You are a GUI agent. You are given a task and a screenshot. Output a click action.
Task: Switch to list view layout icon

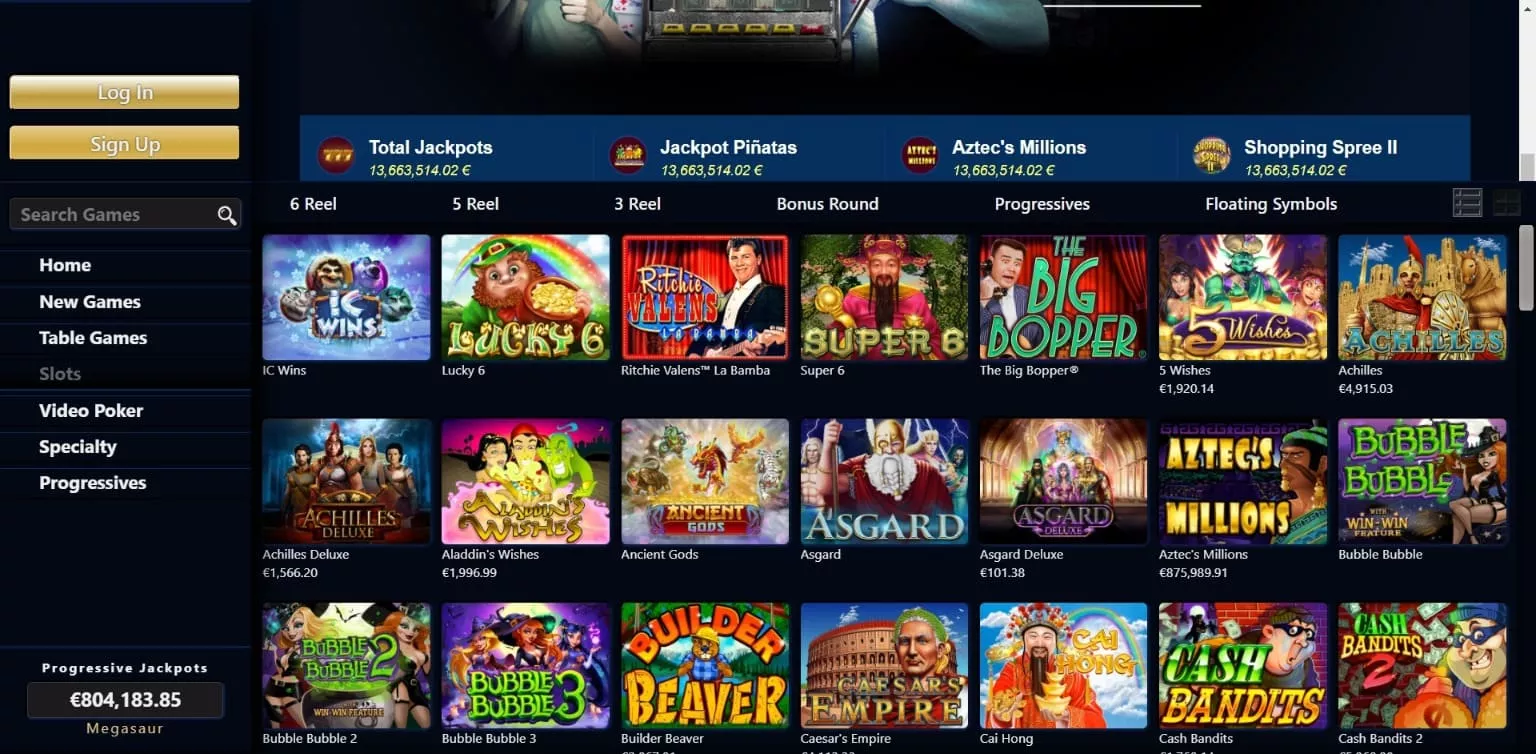tap(1467, 203)
